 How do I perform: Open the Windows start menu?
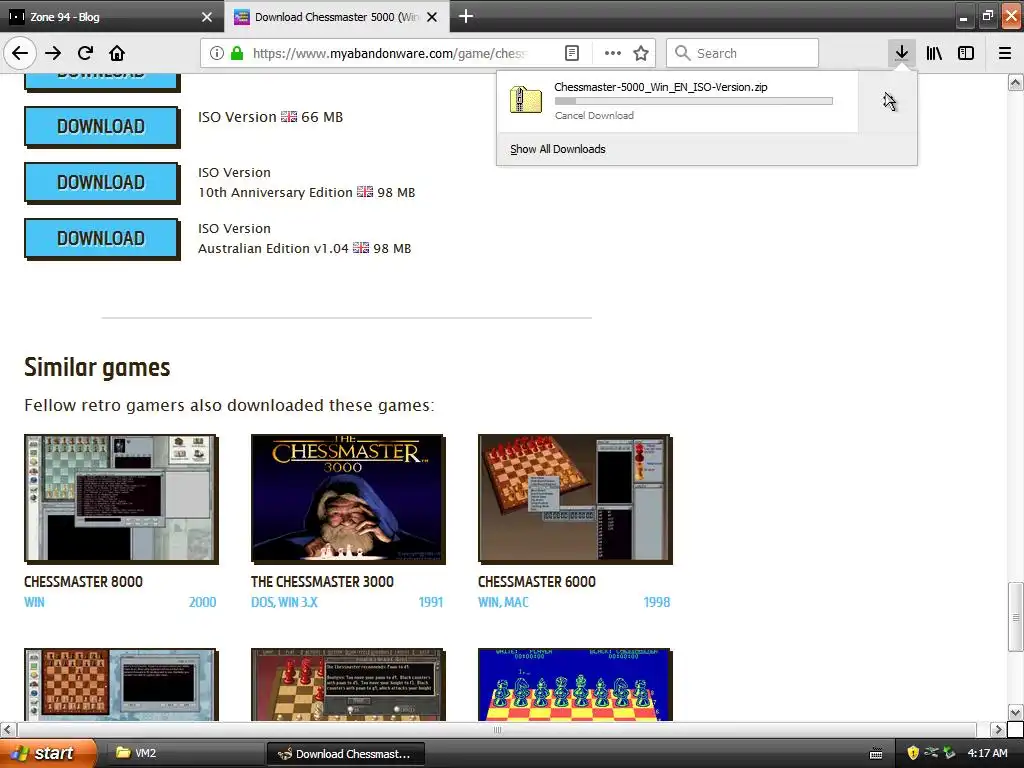[x=48, y=753]
